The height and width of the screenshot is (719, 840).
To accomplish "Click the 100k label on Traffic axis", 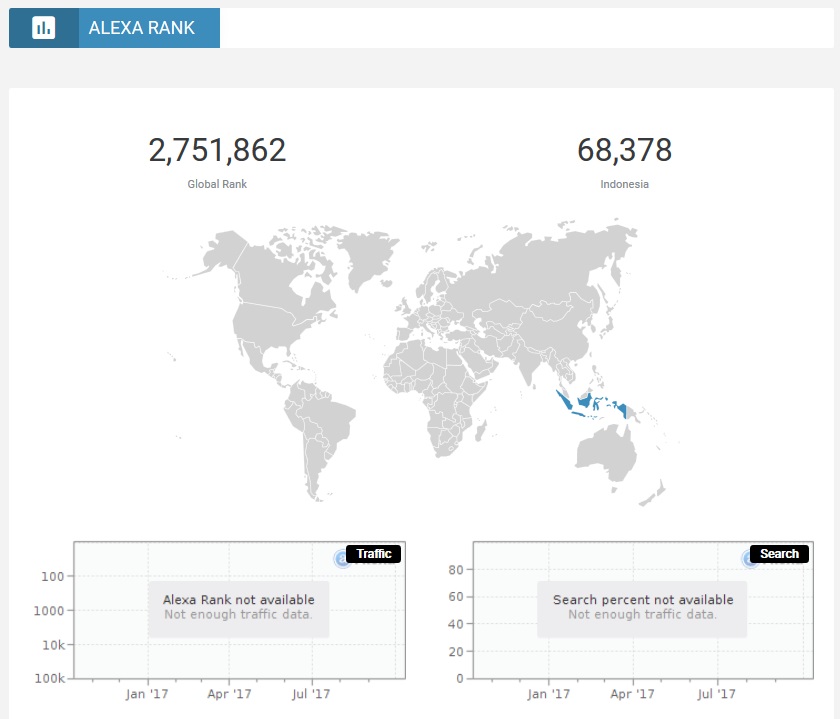I will (x=49, y=678).
